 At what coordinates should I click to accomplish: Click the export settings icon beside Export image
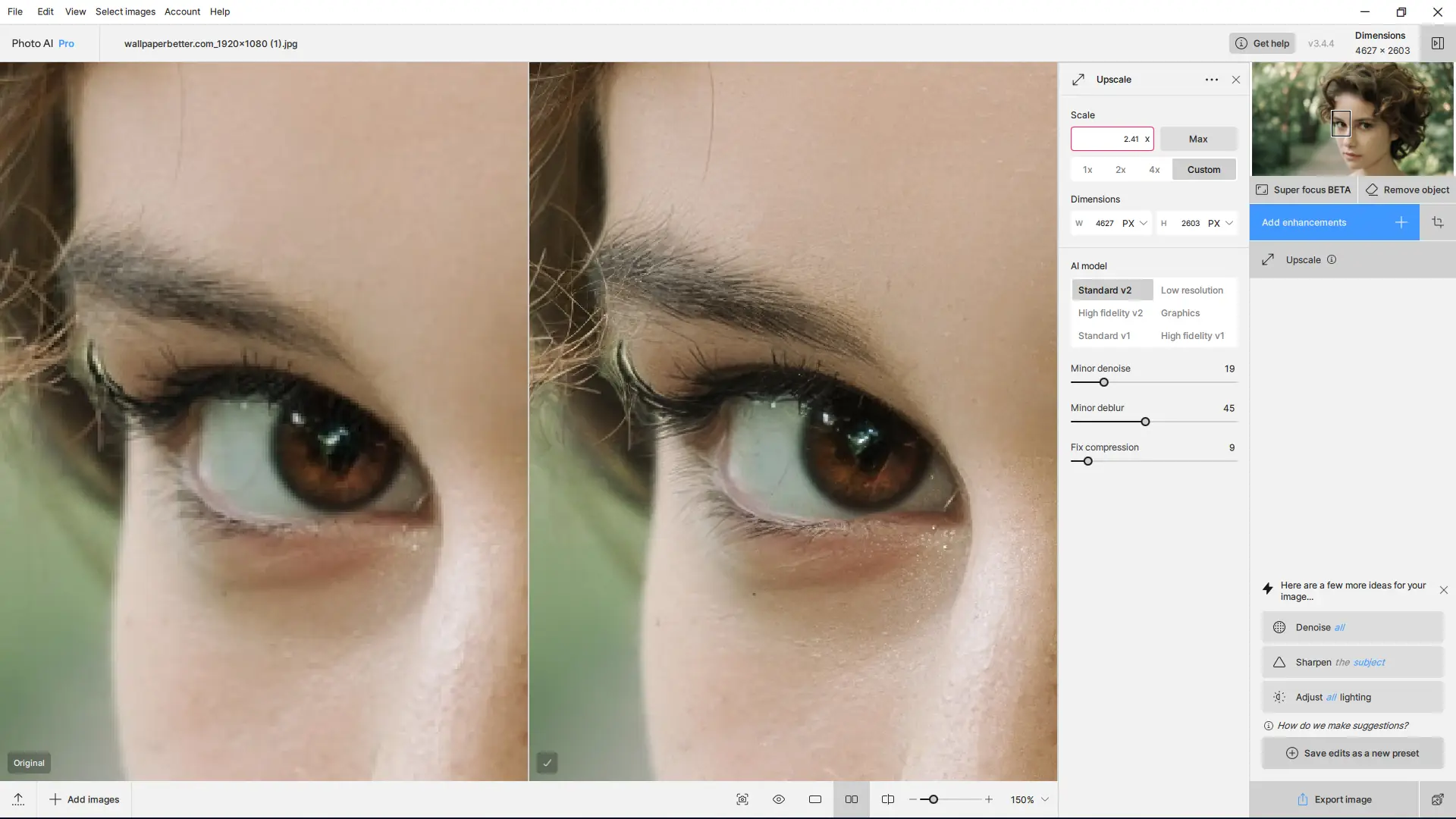pyautogui.click(x=1437, y=799)
